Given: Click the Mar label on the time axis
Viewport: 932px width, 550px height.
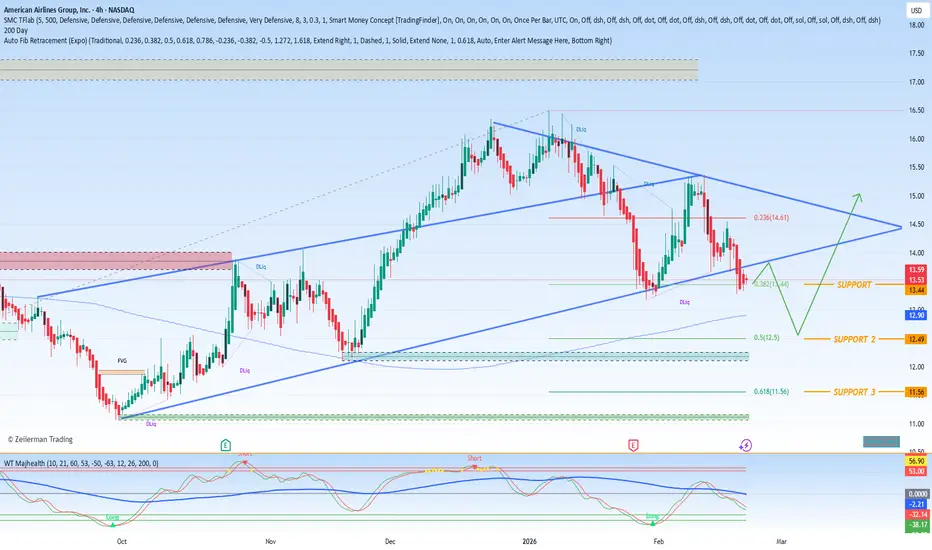Looking at the screenshot, I should 781,541.
